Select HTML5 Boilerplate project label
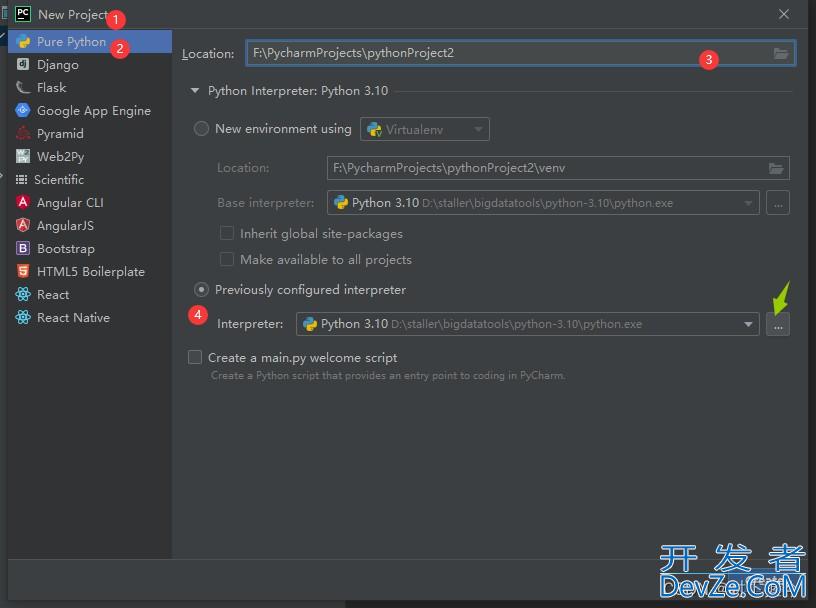Image resolution: width=816 pixels, height=608 pixels. [x=91, y=272]
